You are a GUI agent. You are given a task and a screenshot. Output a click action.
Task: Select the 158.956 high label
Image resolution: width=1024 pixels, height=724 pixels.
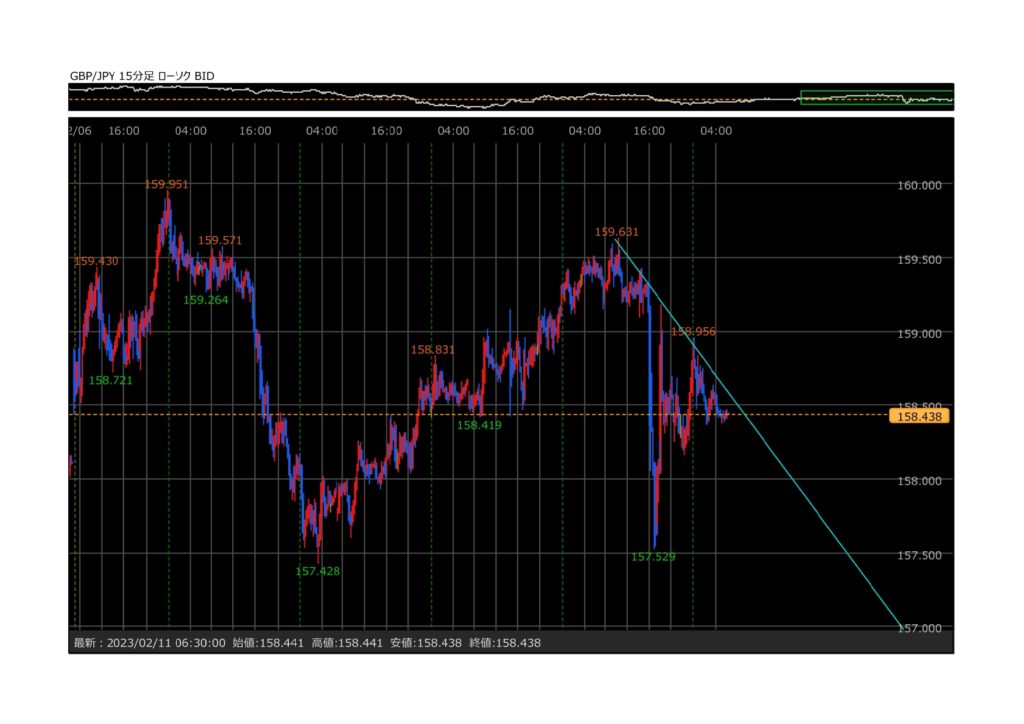693,331
